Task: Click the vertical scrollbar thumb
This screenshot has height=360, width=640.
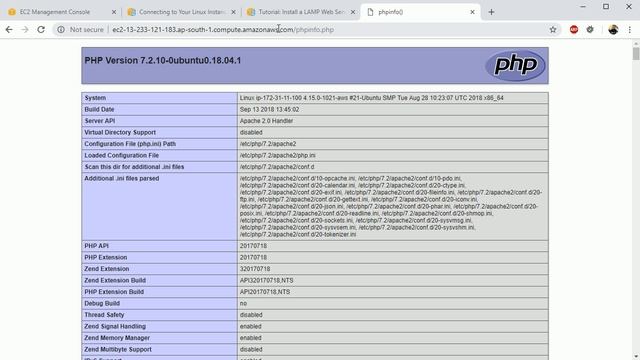Action: [x=636, y=53]
